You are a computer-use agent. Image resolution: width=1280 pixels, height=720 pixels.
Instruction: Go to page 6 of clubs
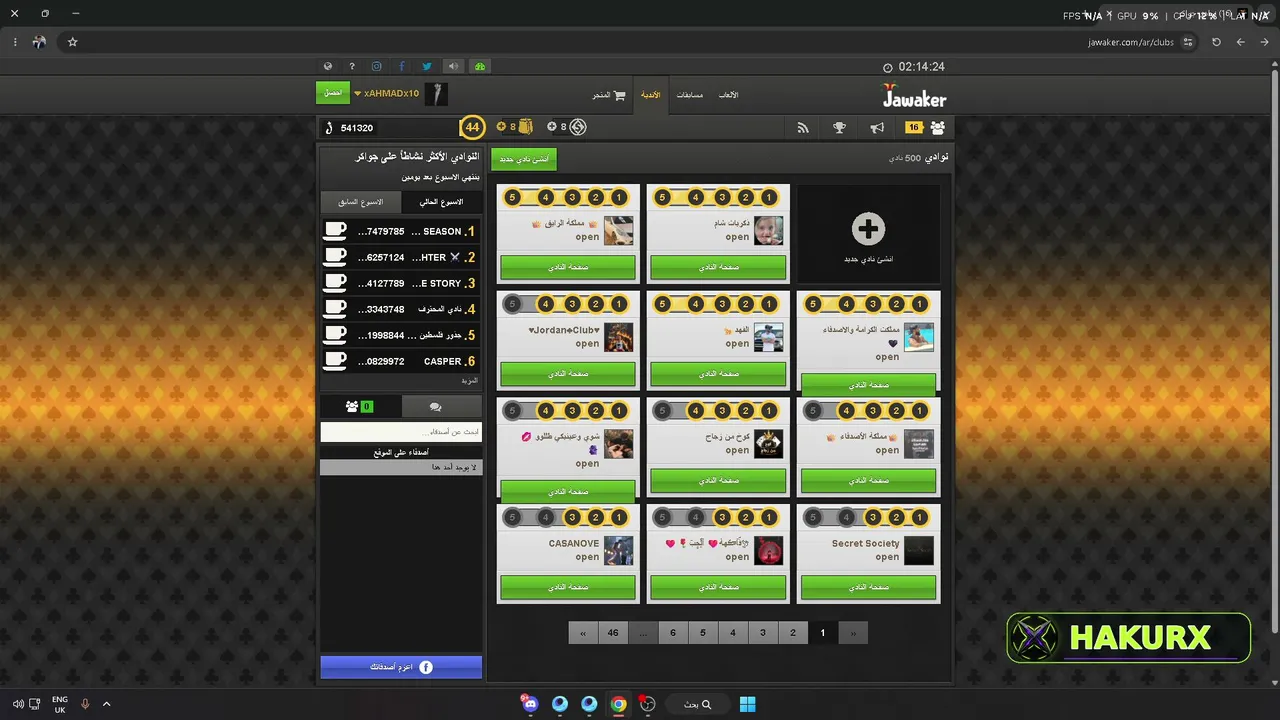coord(673,633)
